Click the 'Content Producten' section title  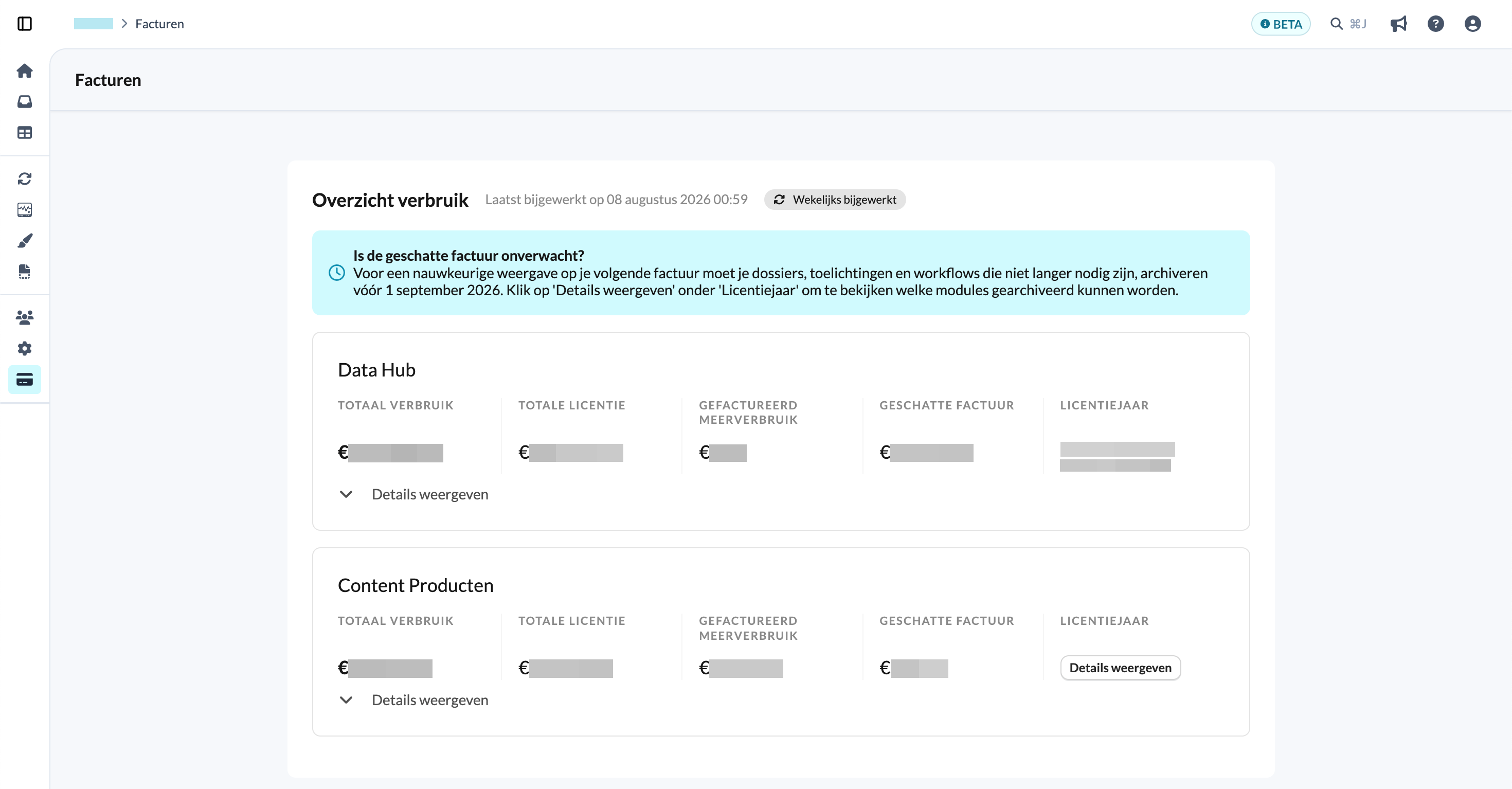(x=416, y=585)
